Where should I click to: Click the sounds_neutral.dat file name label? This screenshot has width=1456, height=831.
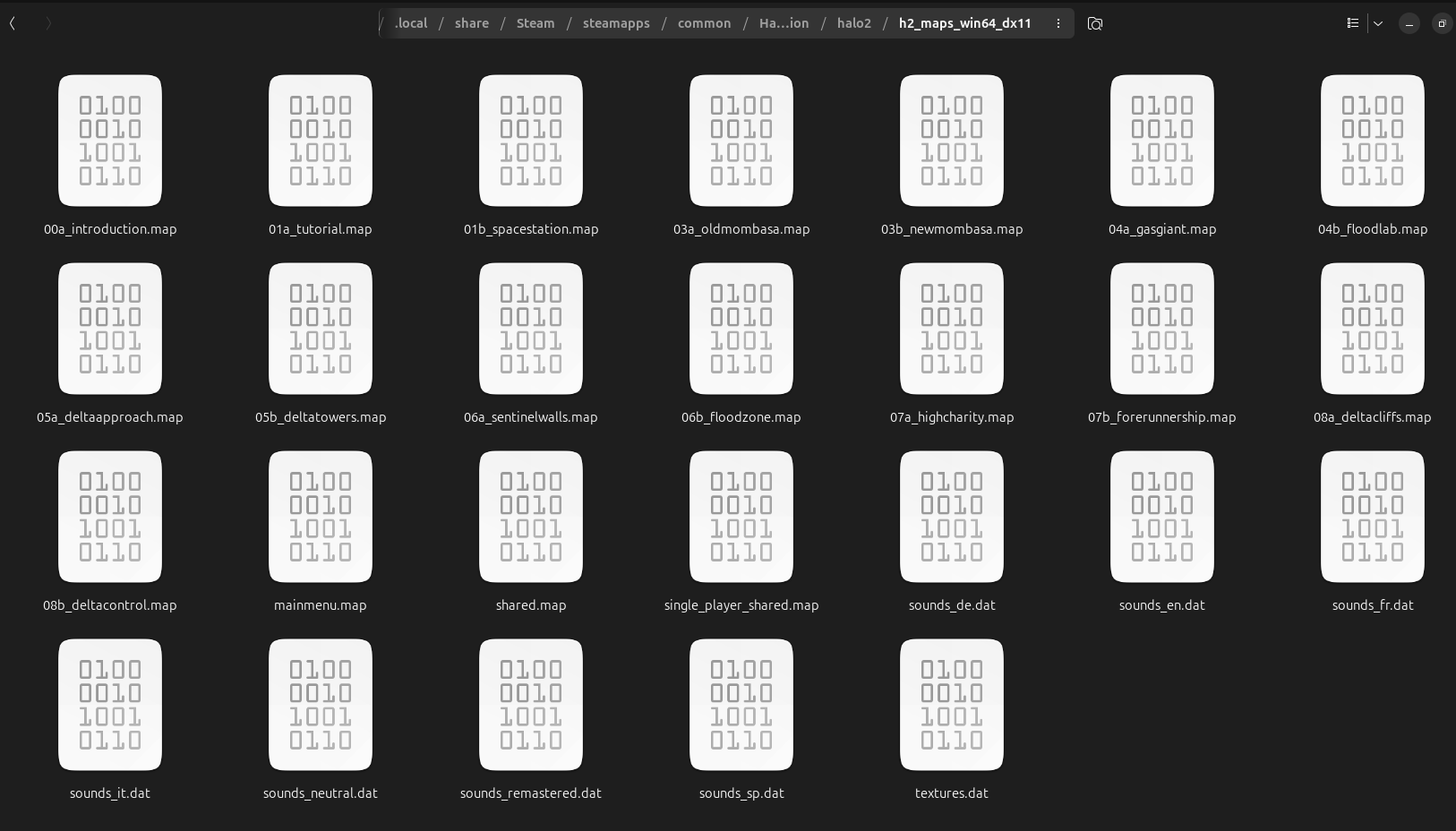tap(321, 793)
